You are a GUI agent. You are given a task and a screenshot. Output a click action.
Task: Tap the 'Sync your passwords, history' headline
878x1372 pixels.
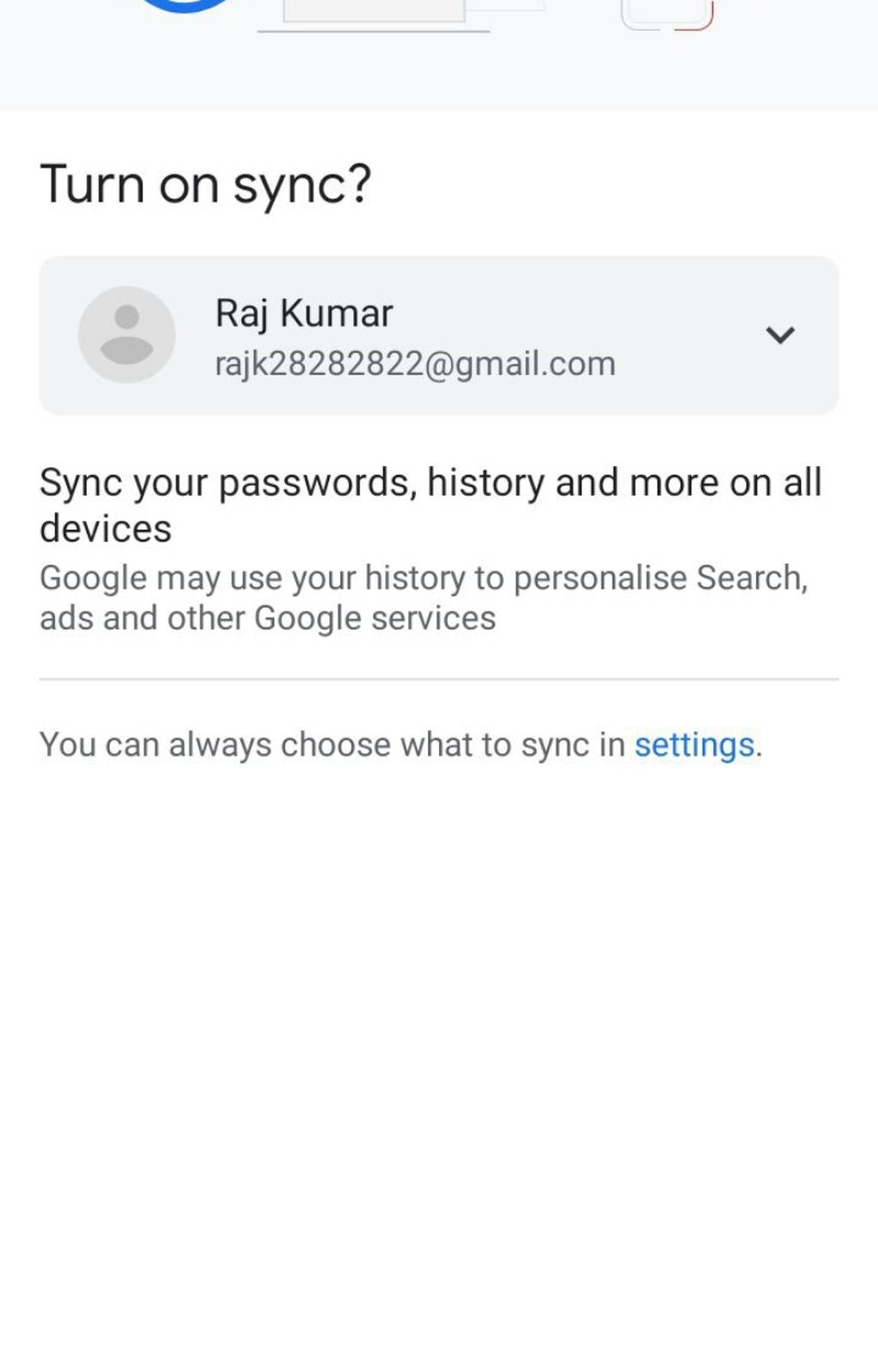tap(430, 505)
